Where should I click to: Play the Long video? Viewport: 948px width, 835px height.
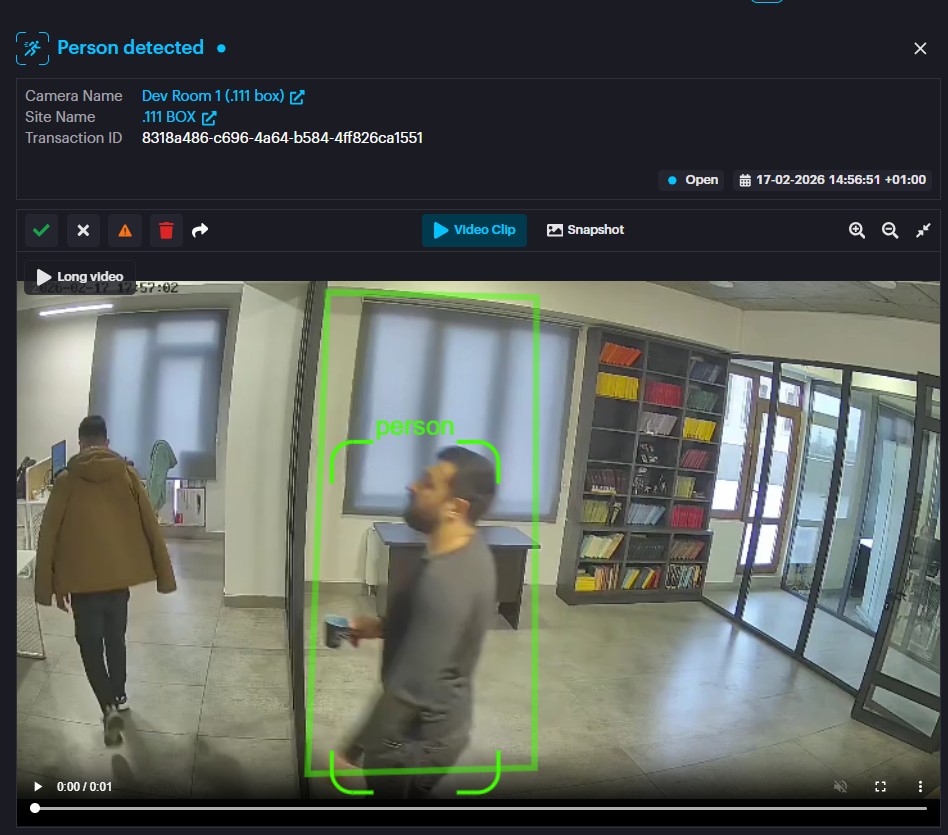(80, 277)
